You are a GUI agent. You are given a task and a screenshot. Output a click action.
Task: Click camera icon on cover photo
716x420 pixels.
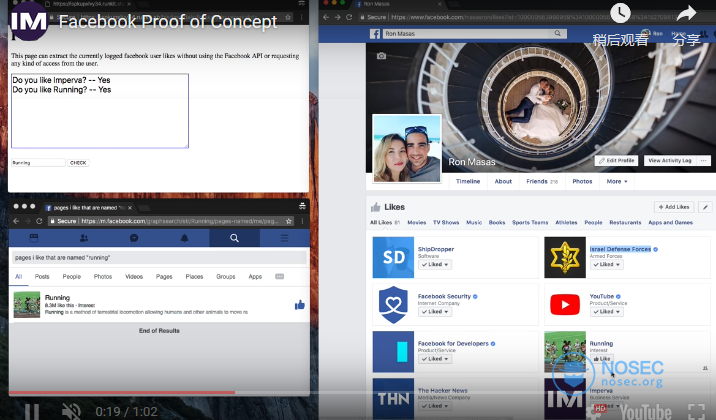tap(381, 56)
